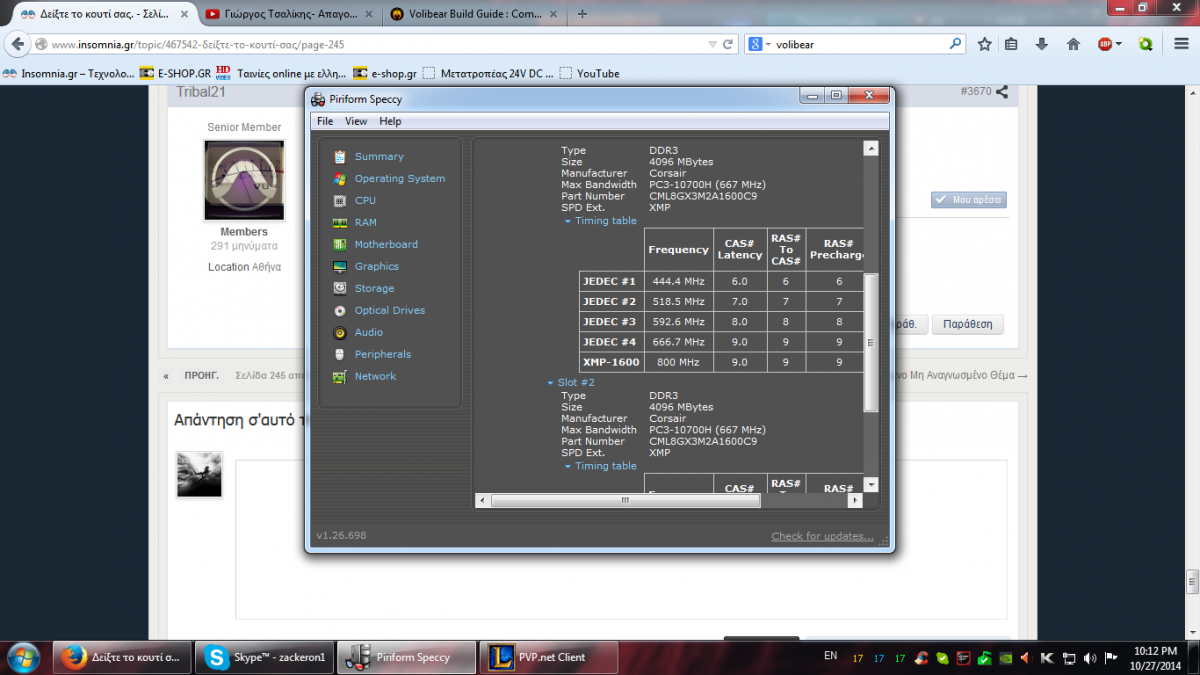This screenshot has height=675, width=1200.
Task: Click the Firefox taskbar button
Action: pos(120,657)
